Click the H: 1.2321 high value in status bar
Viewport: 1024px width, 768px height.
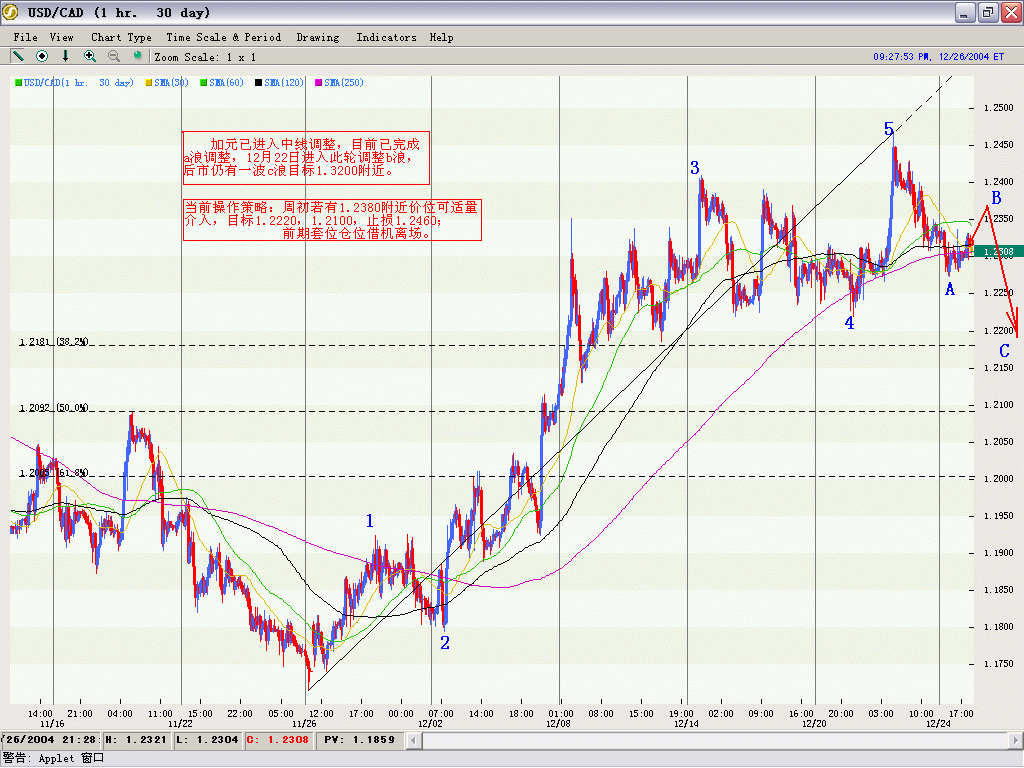pos(137,740)
